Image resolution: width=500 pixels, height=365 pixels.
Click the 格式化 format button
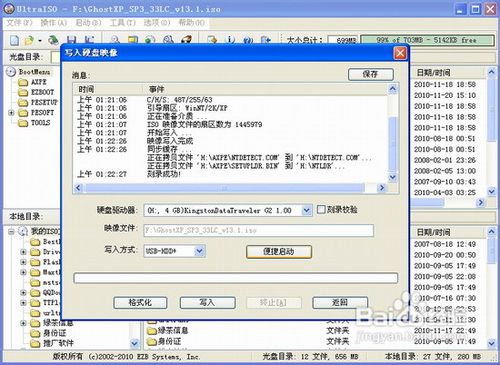coord(140,303)
